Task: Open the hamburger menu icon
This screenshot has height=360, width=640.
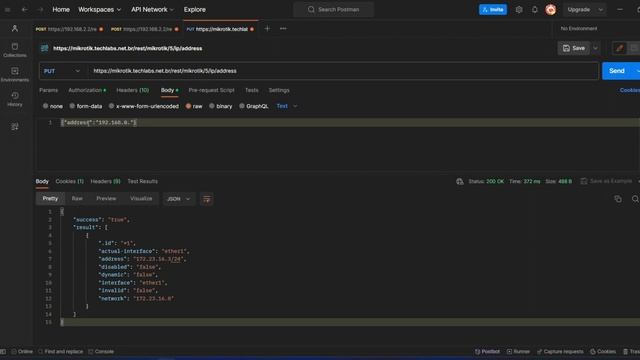Action: pyautogui.click(x=7, y=9)
